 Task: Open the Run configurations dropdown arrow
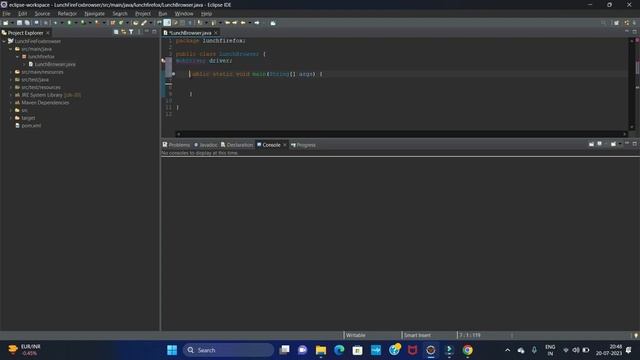[76, 23]
